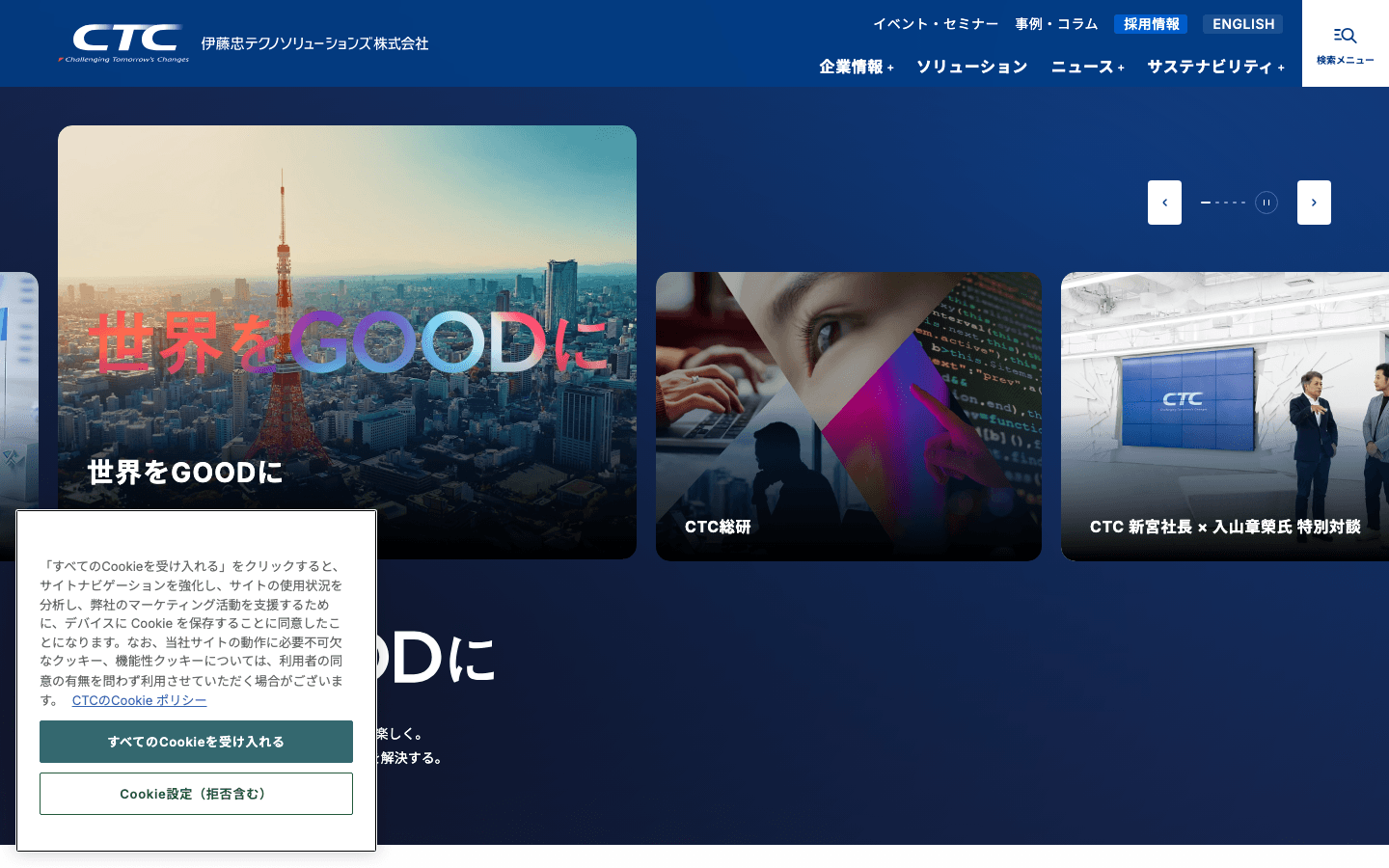Open the CTC 新宮社長 × 入山章栄氏 特別対談 card
This screenshot has height=868, width=1389.
point(1225,417)
